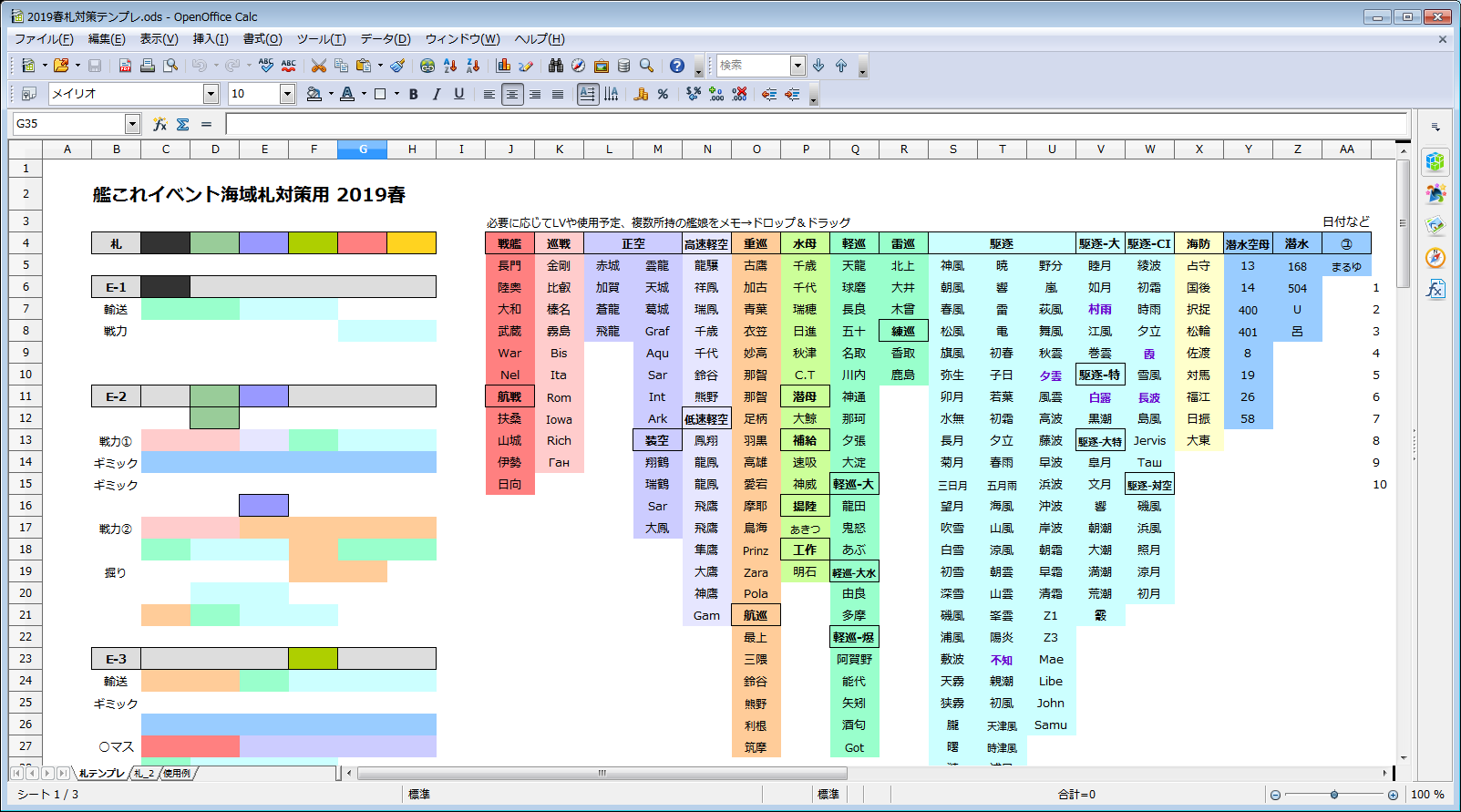
Task: Open sidebar Styles and Formatting icon
Action: click(x=1435, y=193)
